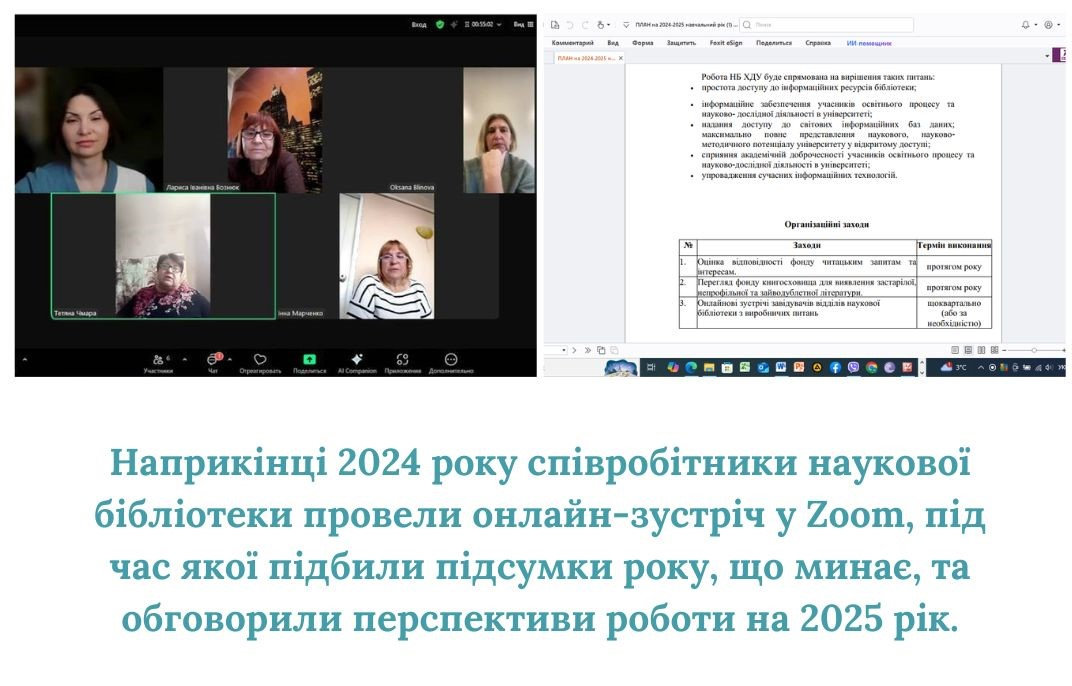Open Word from the taskbar

point(781,367)
